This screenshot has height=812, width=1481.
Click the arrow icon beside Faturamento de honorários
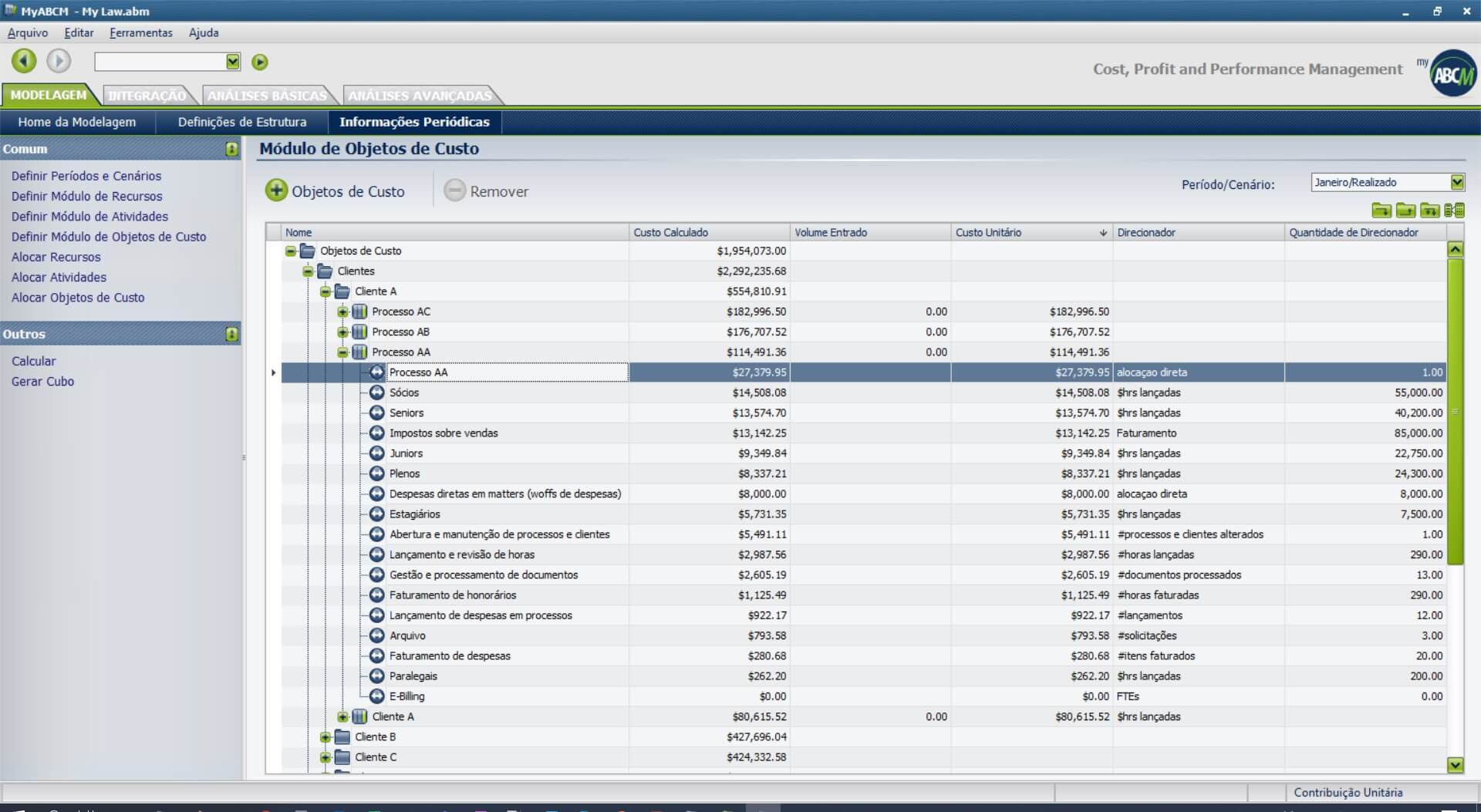[x=376, y=595]
